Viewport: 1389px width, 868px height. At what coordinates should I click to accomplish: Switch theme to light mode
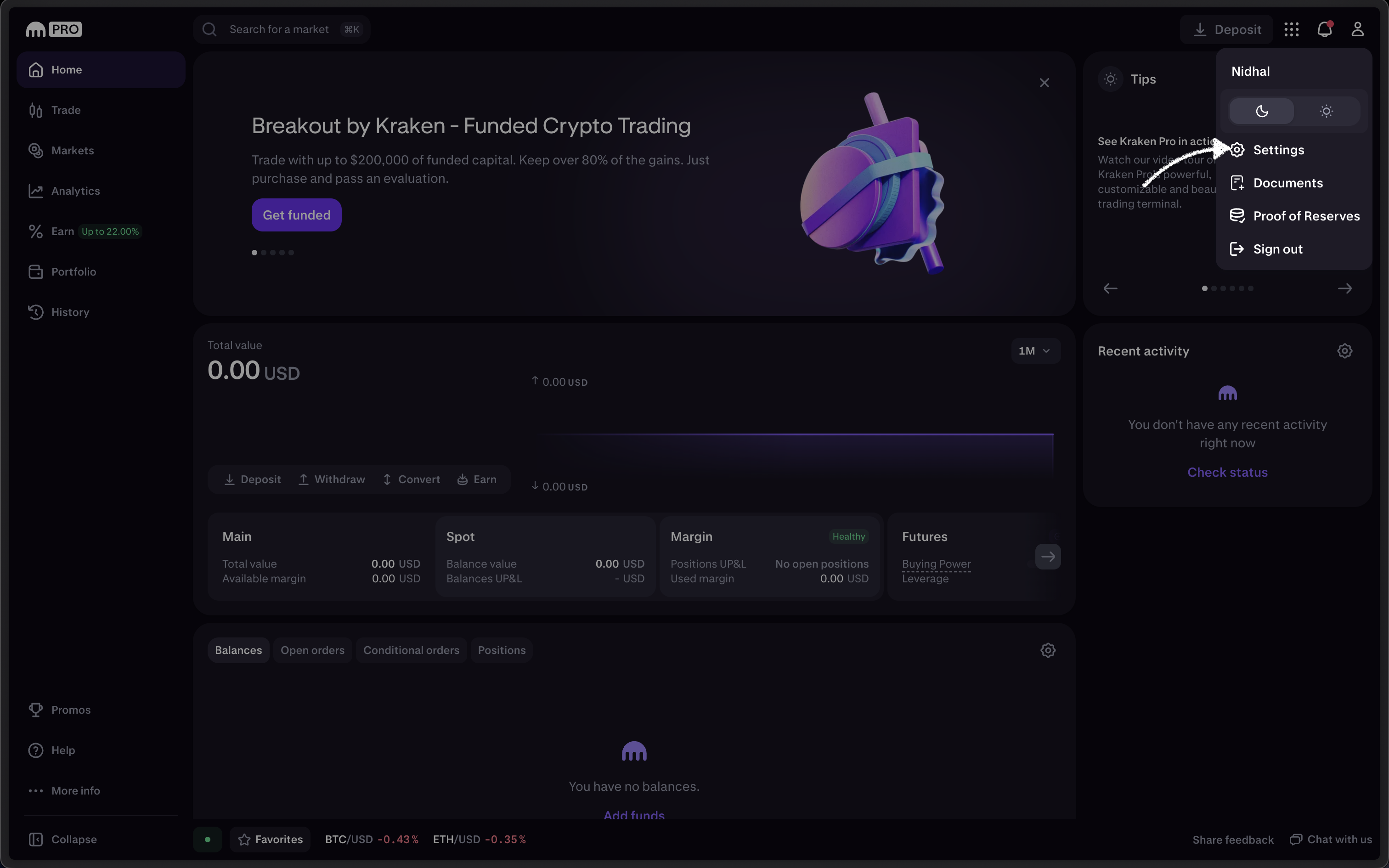point(1327,111)
